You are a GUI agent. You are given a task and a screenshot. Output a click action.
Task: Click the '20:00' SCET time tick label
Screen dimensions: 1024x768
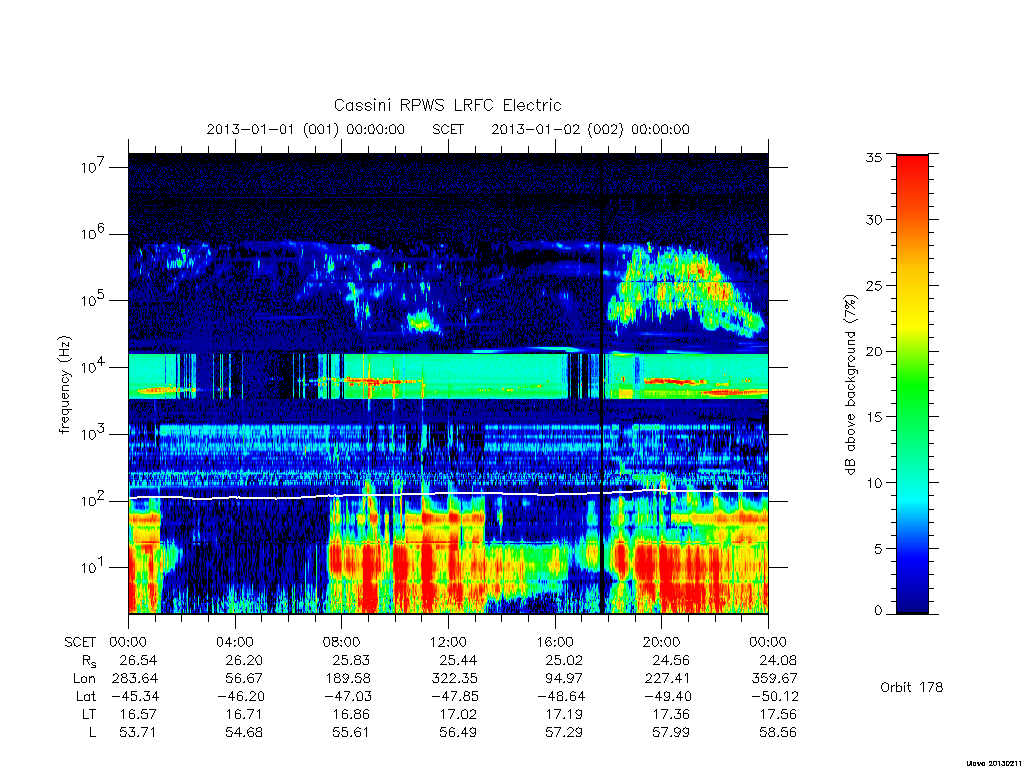pos(662,642)
